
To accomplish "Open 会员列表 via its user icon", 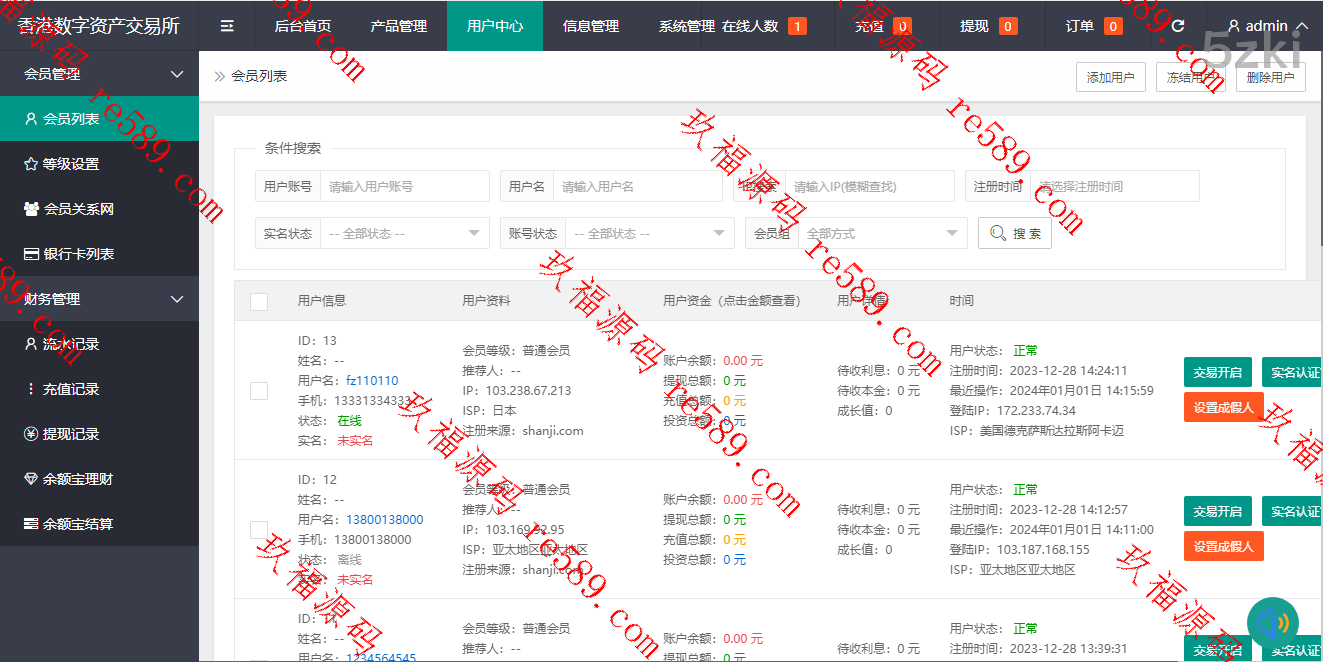I will point(31,119).
